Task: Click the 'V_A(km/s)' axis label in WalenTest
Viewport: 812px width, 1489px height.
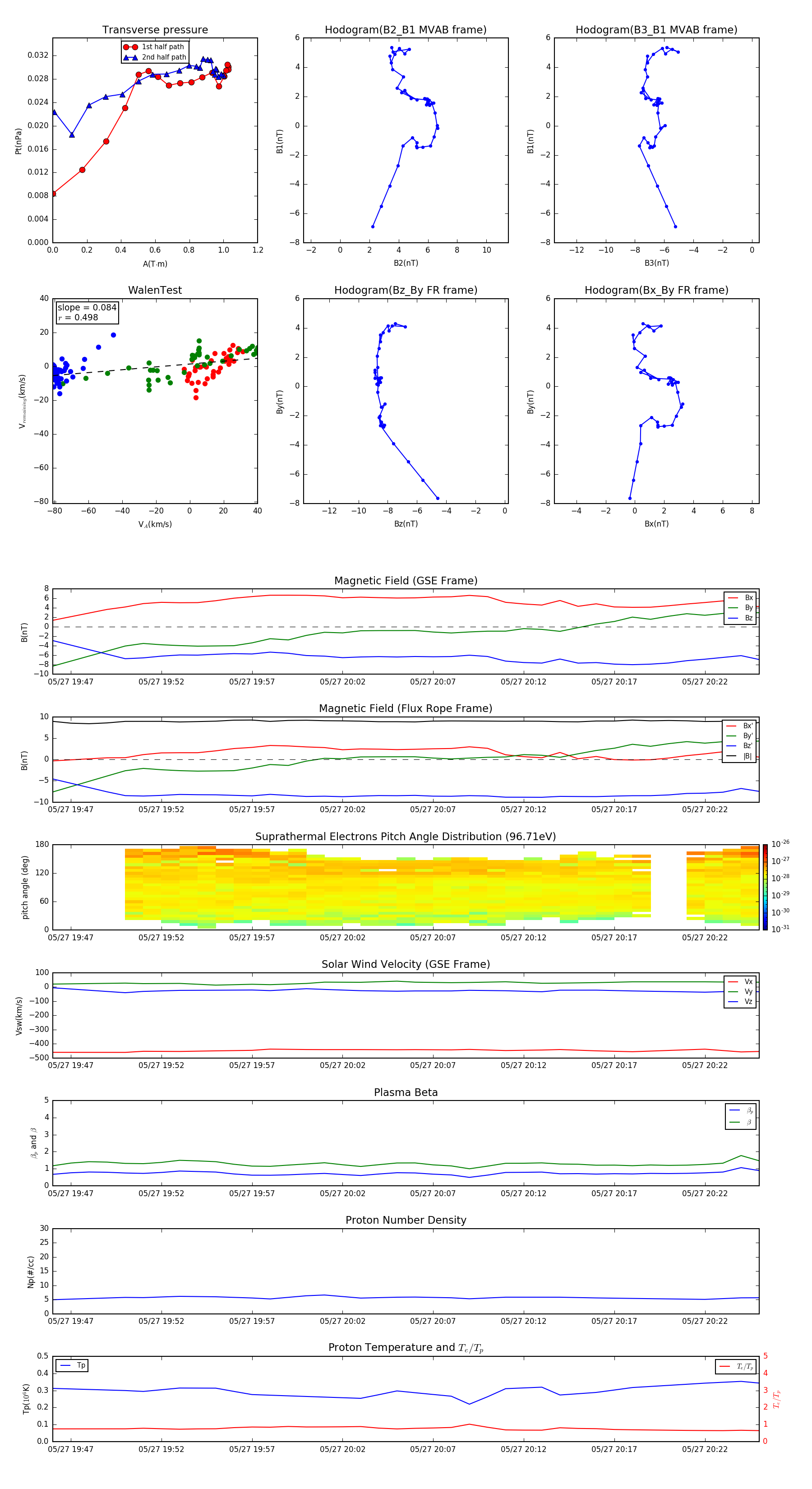Action: point(155,524)
